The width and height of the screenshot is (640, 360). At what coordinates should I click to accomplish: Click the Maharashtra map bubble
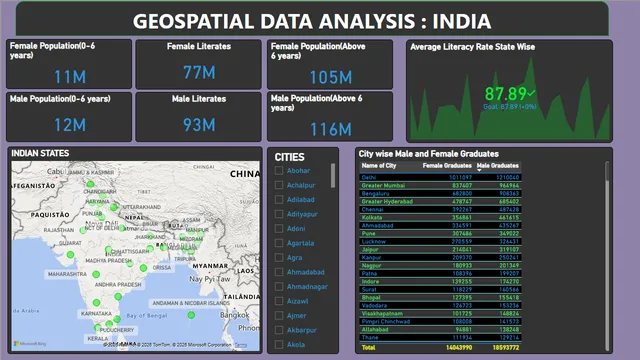click(x=96, y=274)
